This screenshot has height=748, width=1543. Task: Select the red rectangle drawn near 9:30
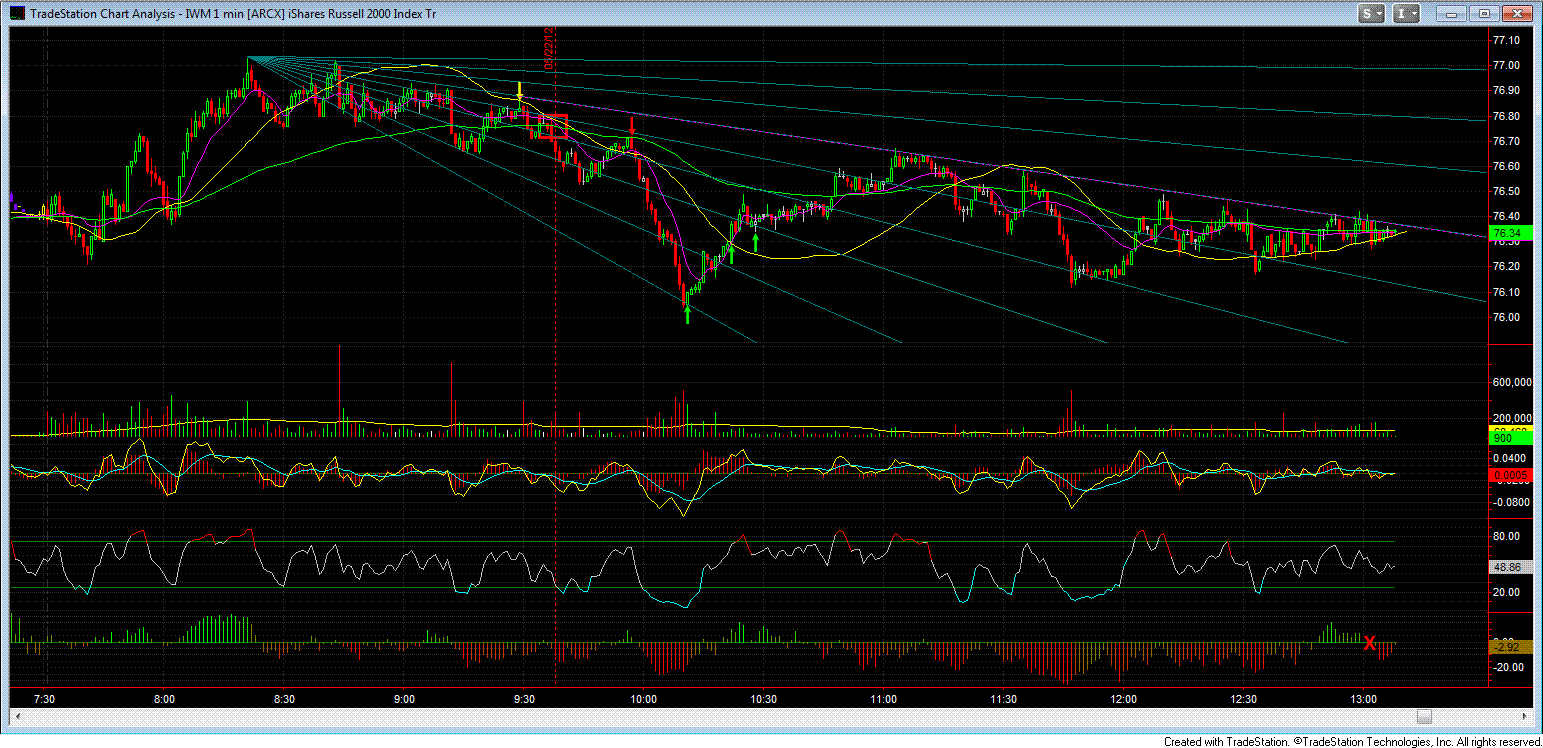(x=553, y=126)
